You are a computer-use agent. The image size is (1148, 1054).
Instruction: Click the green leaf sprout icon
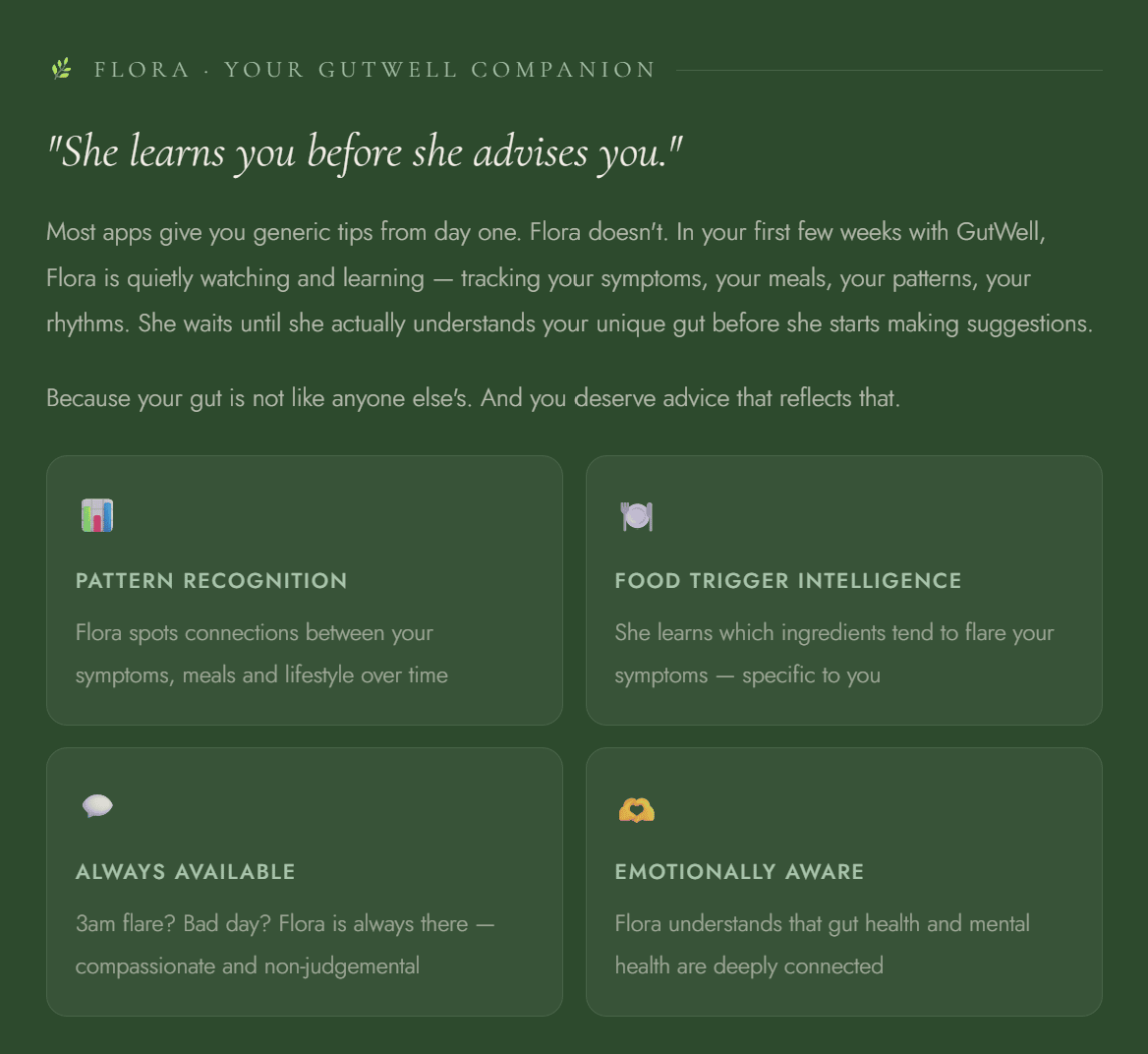(62, 69)
